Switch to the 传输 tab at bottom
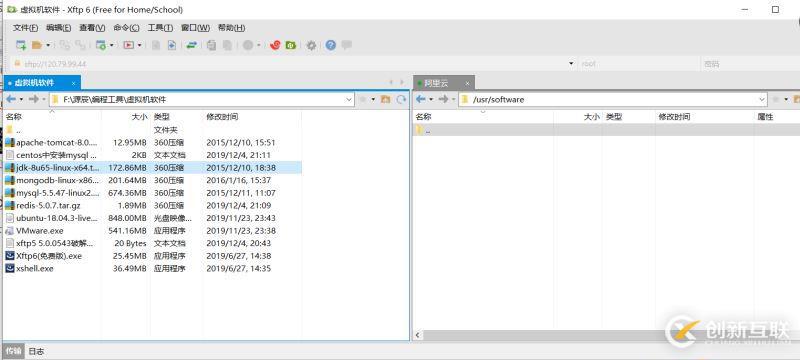 [13, 351]
